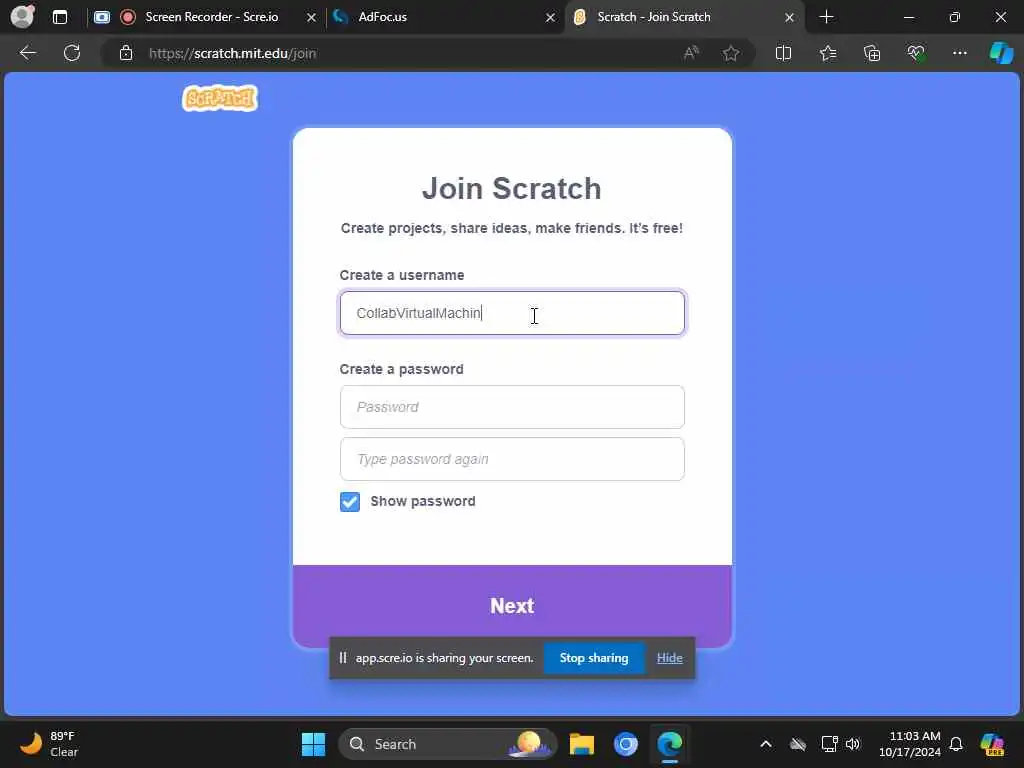Open Split screen icon
The width and height of the screenshot is (1024, 768).
pyautogui.click(x=783, y=53)
